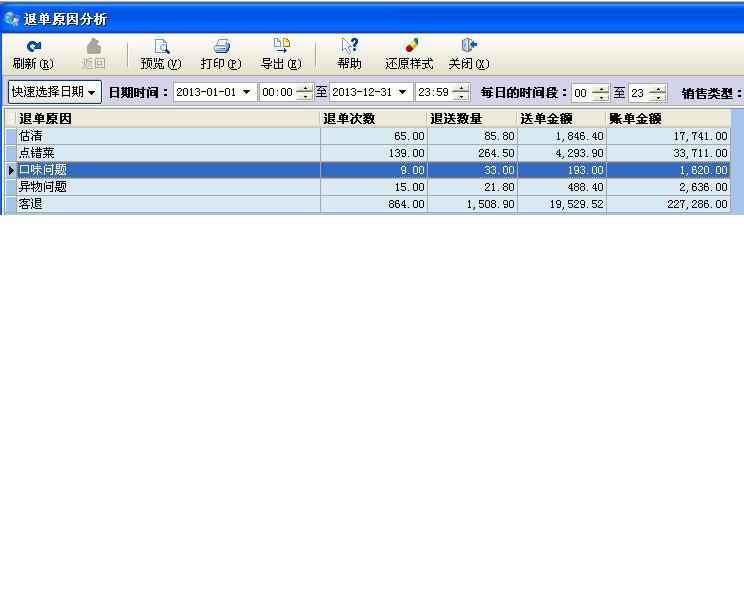This screenshot has height=590, width=744.
Task: Expand the end date 2013-12-31 dropdown
Action: (403, 92)
